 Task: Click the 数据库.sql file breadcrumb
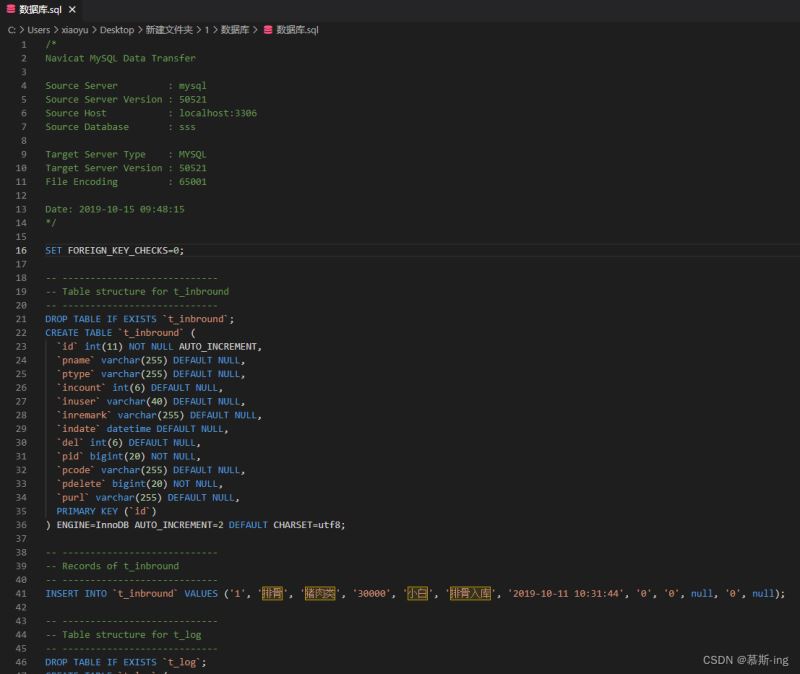tap(297, 30)
